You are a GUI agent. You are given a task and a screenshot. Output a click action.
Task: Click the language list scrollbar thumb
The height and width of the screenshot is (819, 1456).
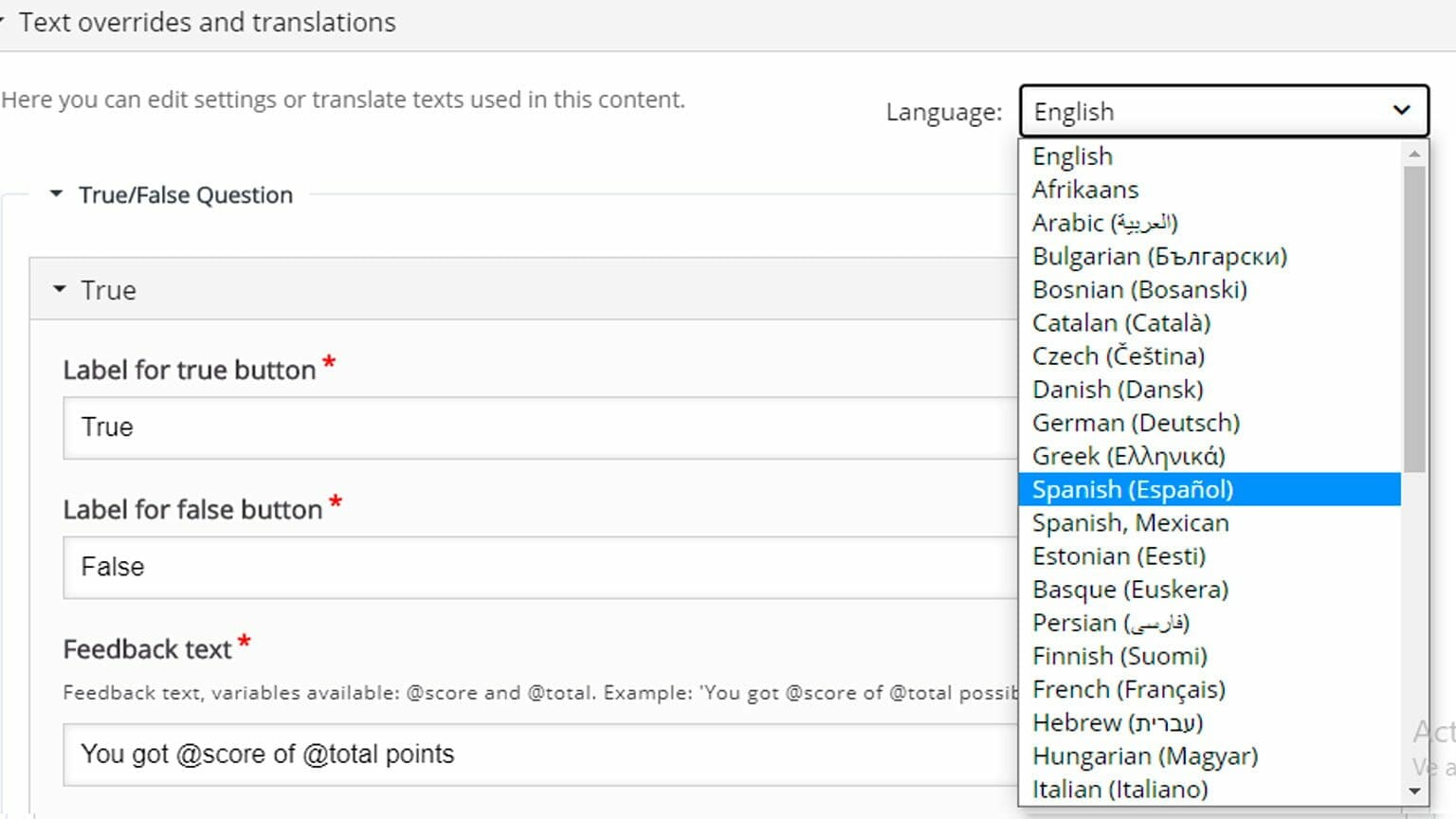(x=1414, y=318)
